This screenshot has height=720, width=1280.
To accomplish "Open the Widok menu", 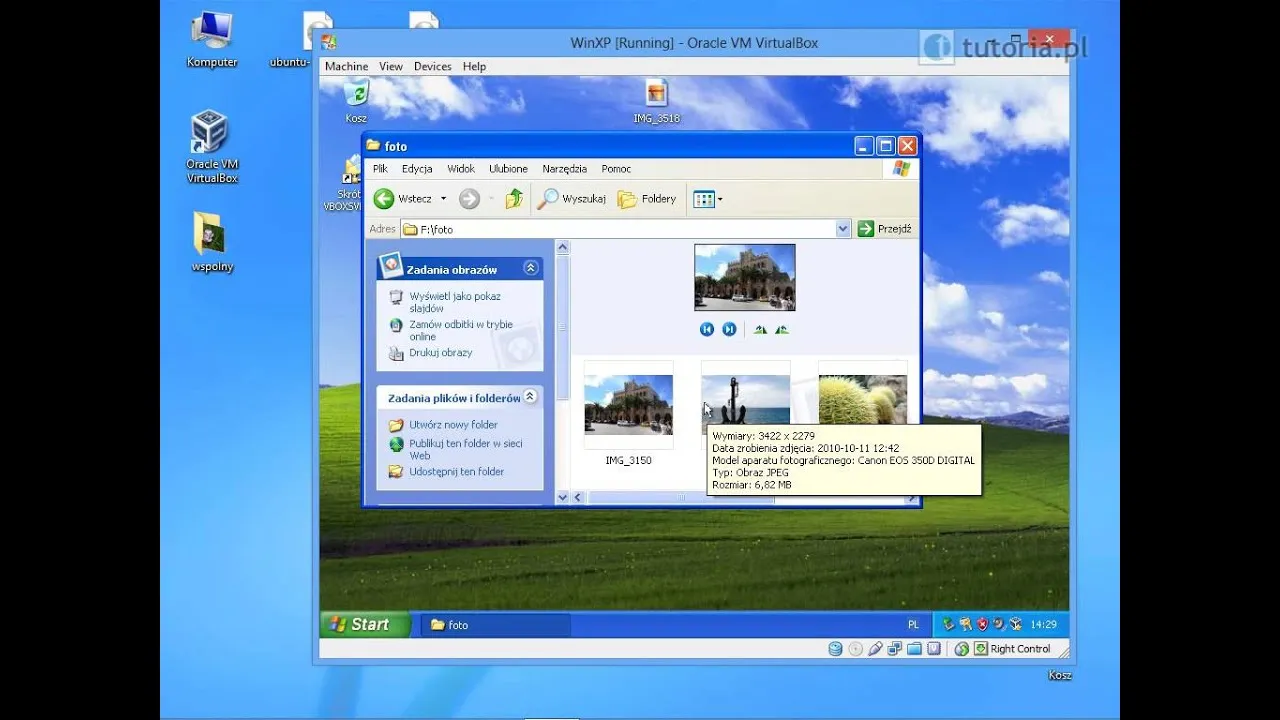I will [x=461, y=169].
